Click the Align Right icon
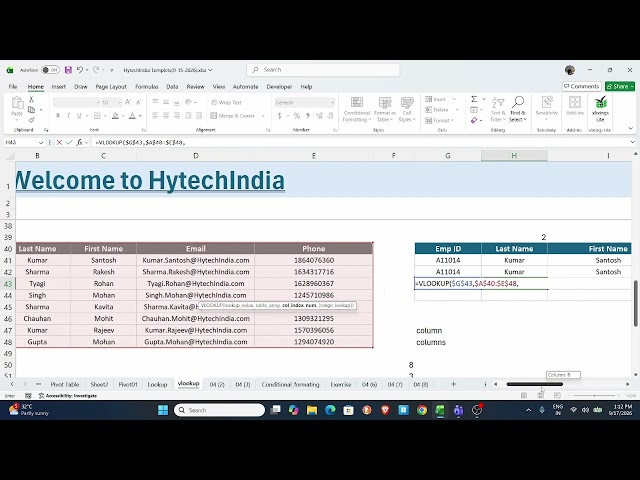 coord(176,116)
